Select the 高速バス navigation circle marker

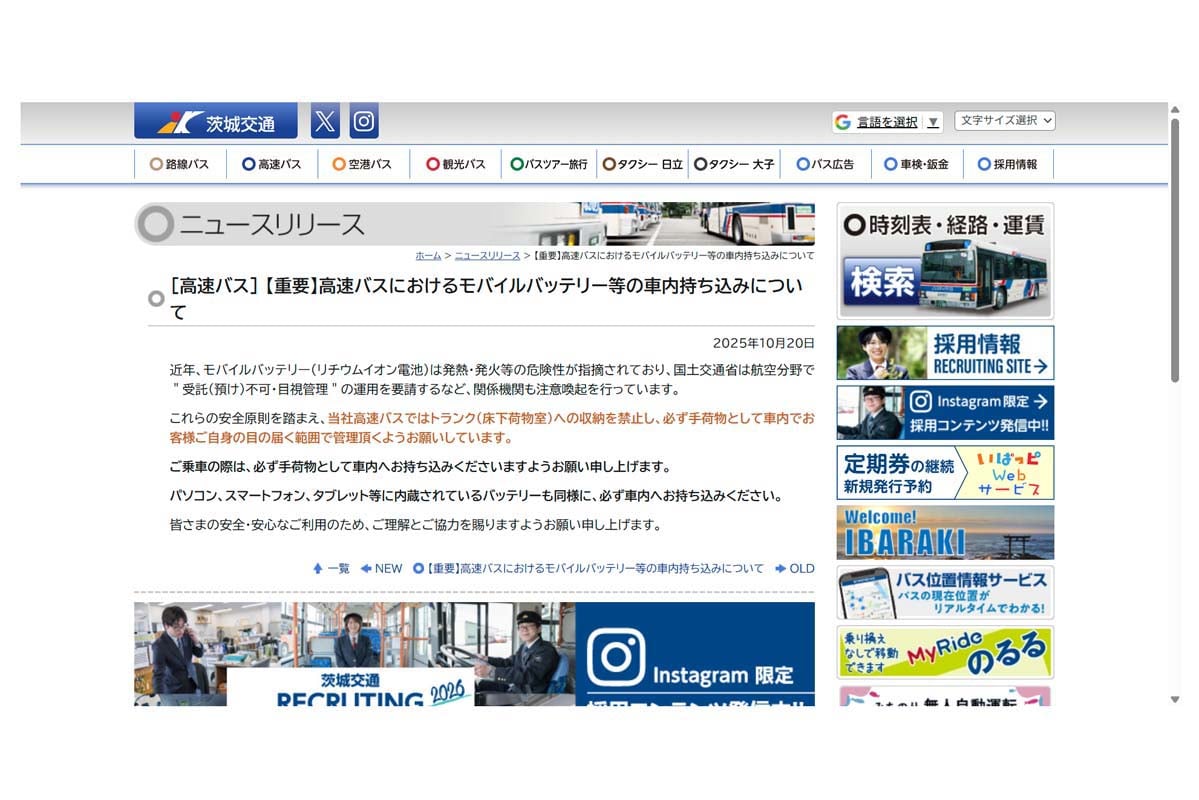[247, 163]
